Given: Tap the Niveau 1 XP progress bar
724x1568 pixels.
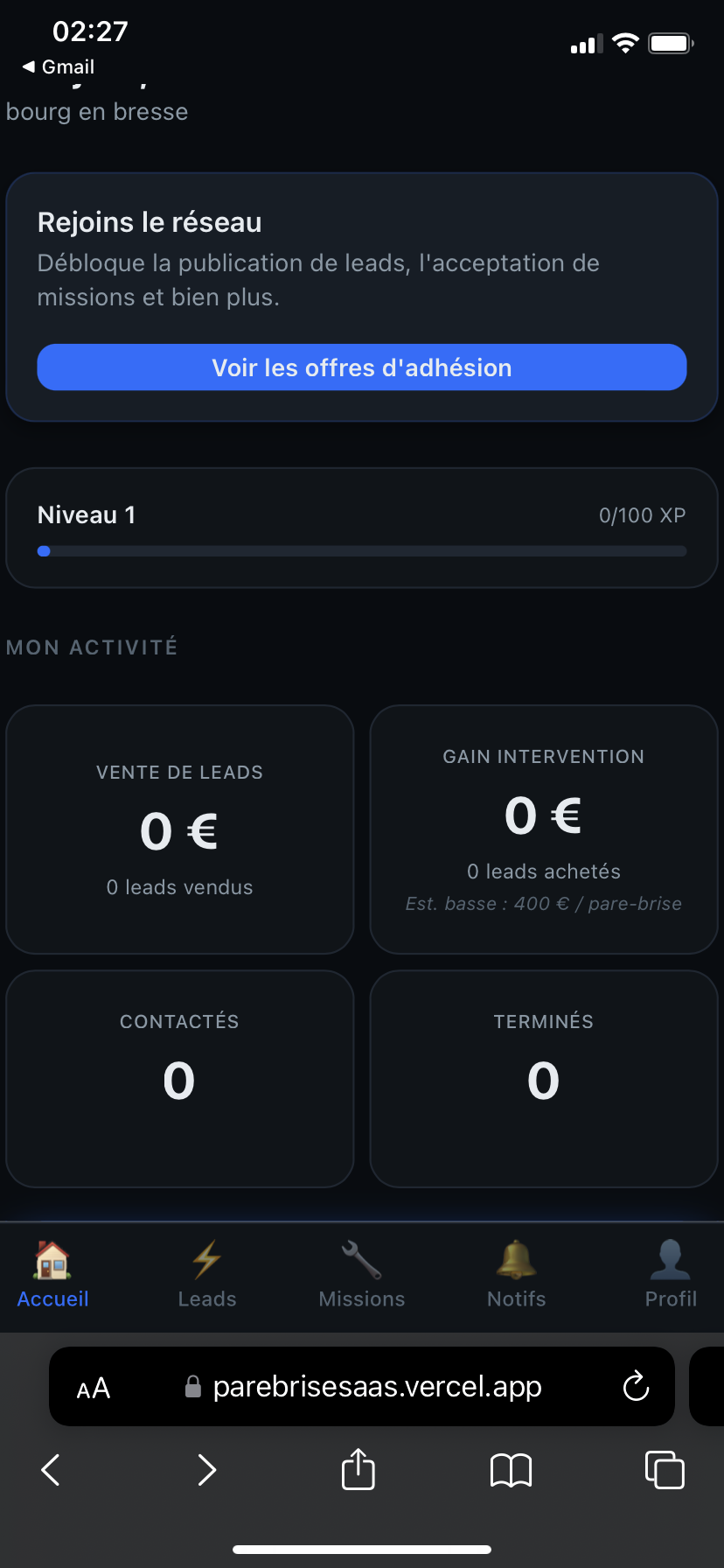Looking at the screenshot, I should click(x=362, y=551).
